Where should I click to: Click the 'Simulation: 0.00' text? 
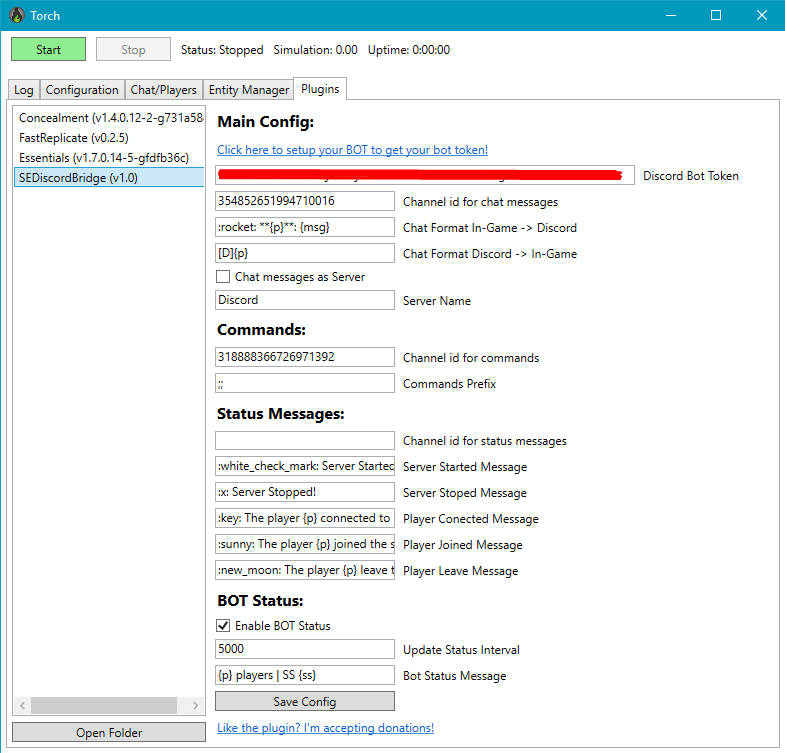pyautogui.click(x=315, y=50)
